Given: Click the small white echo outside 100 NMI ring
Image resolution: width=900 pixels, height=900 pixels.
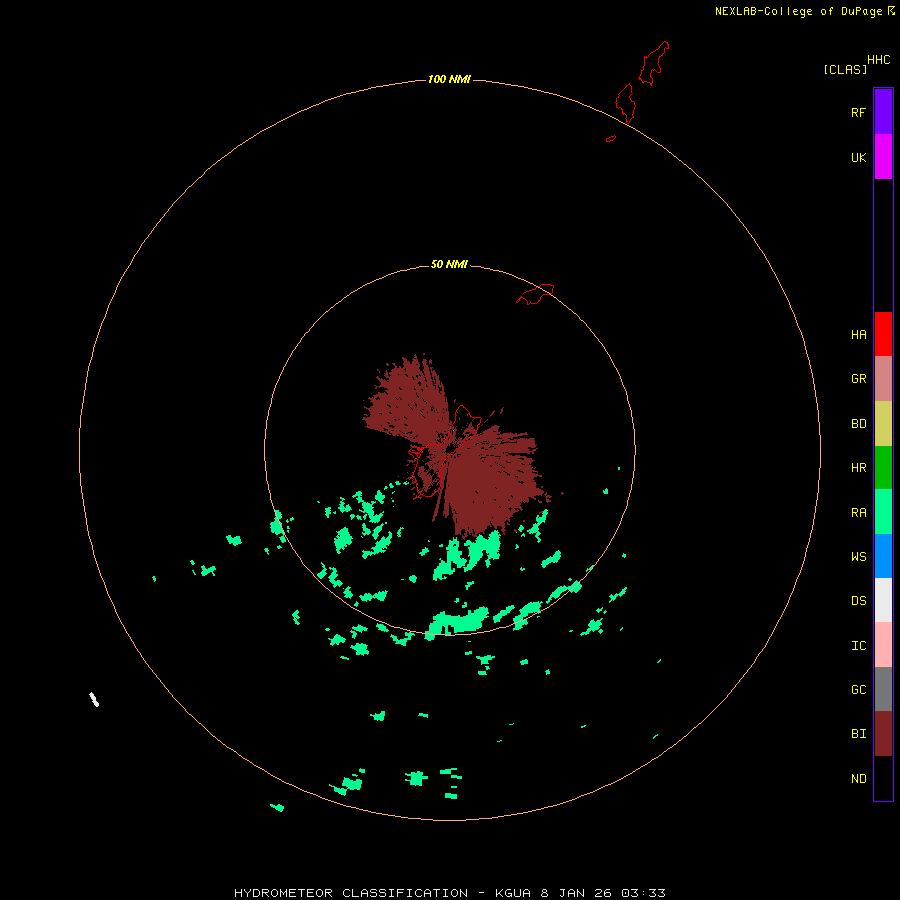Looking at the screenshot, I should (x=94, y=700).
